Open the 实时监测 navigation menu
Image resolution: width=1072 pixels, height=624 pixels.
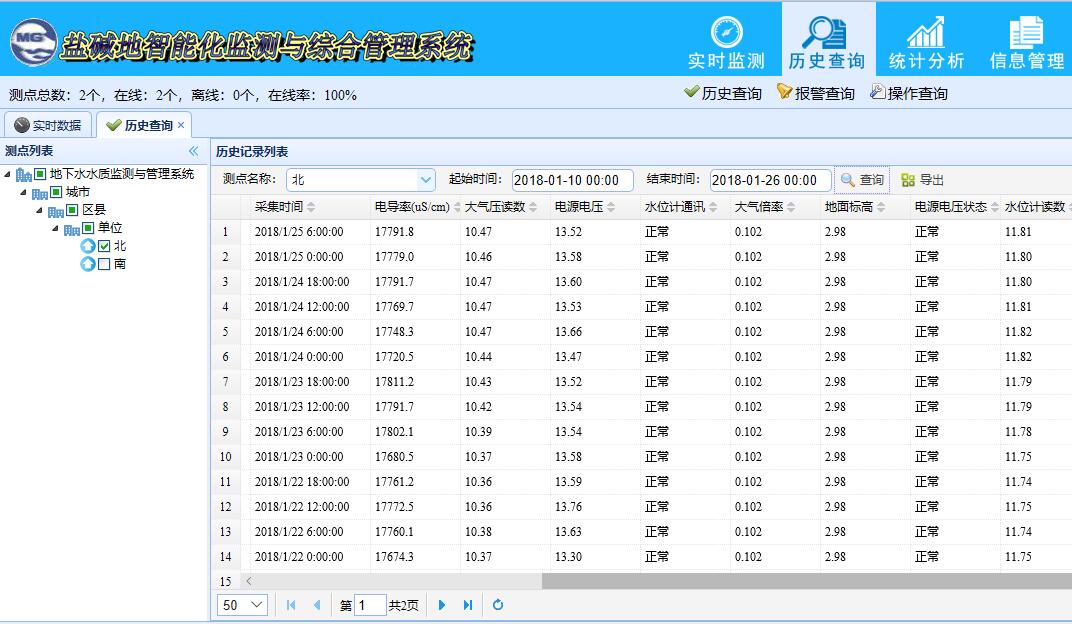tap(726, 40)
